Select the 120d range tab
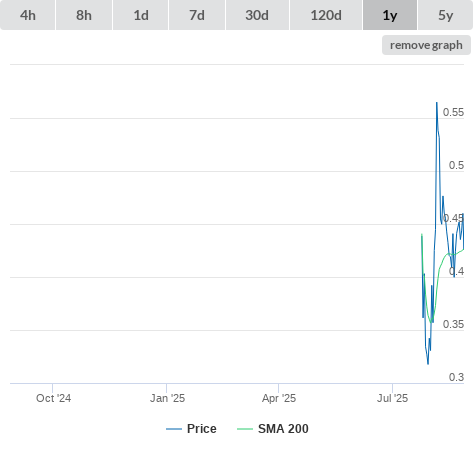The image size is (474, 455). point(326,15)
